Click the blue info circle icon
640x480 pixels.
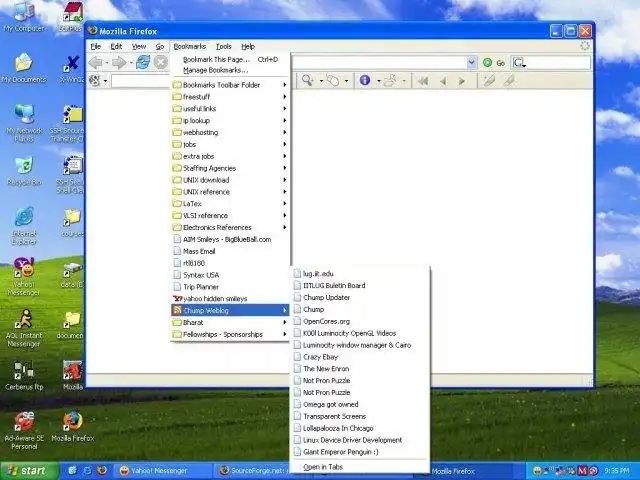click(364, 80)
